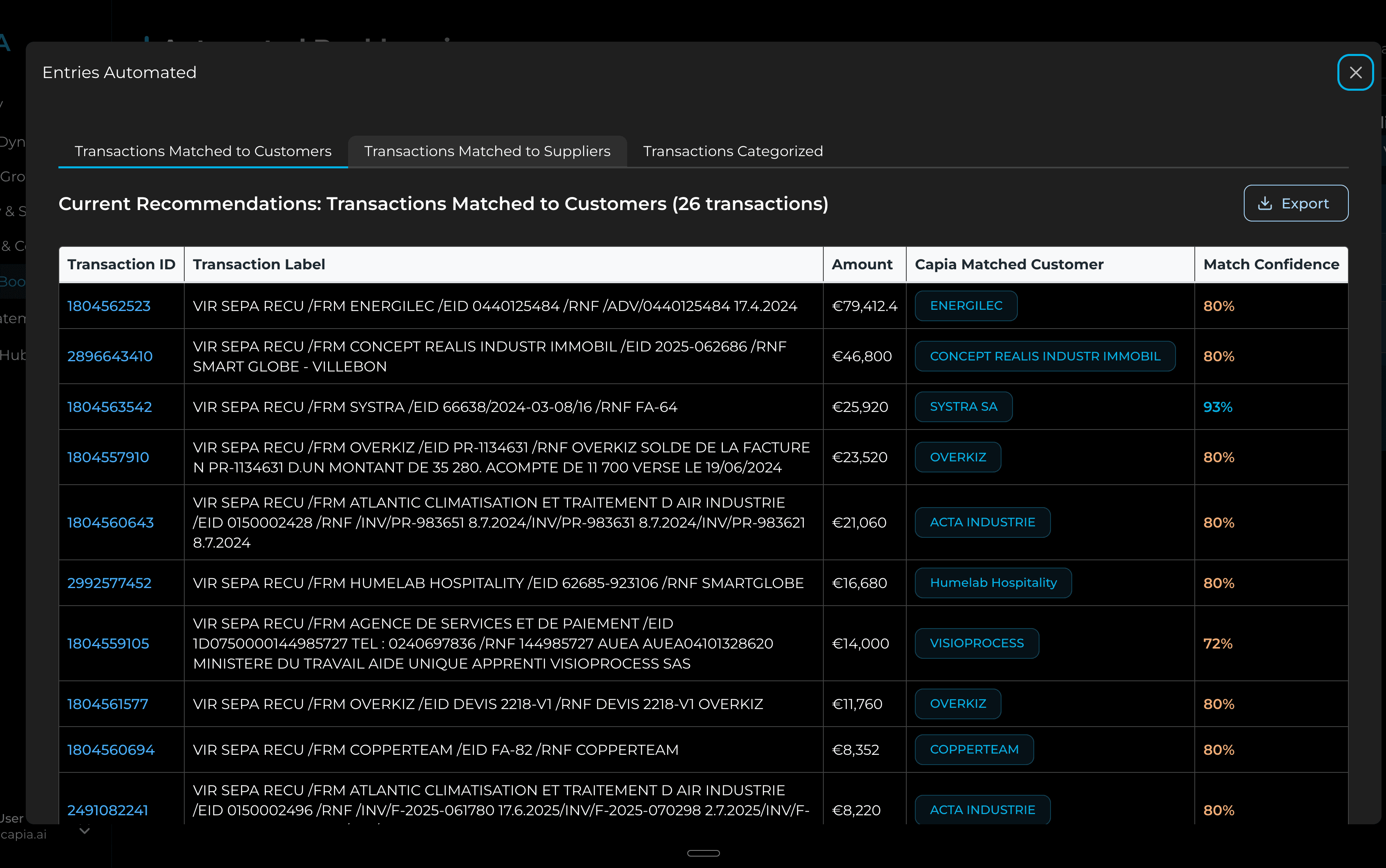1386x868 pixels.
Task: Click the ENERGILEC customer tag
Action: pos(965,306)
